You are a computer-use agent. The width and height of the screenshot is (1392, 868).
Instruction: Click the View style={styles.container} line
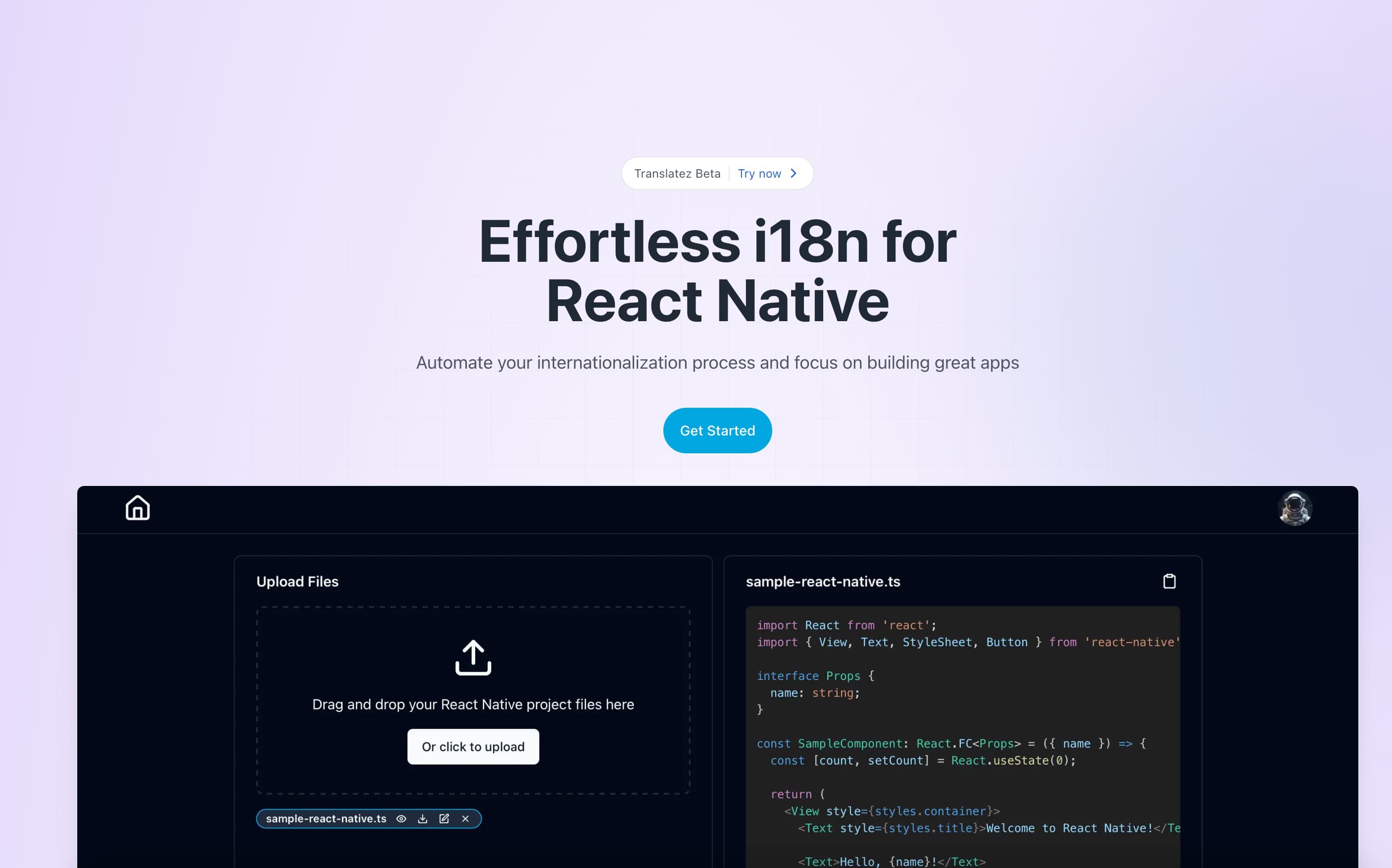tap(893, 811)
